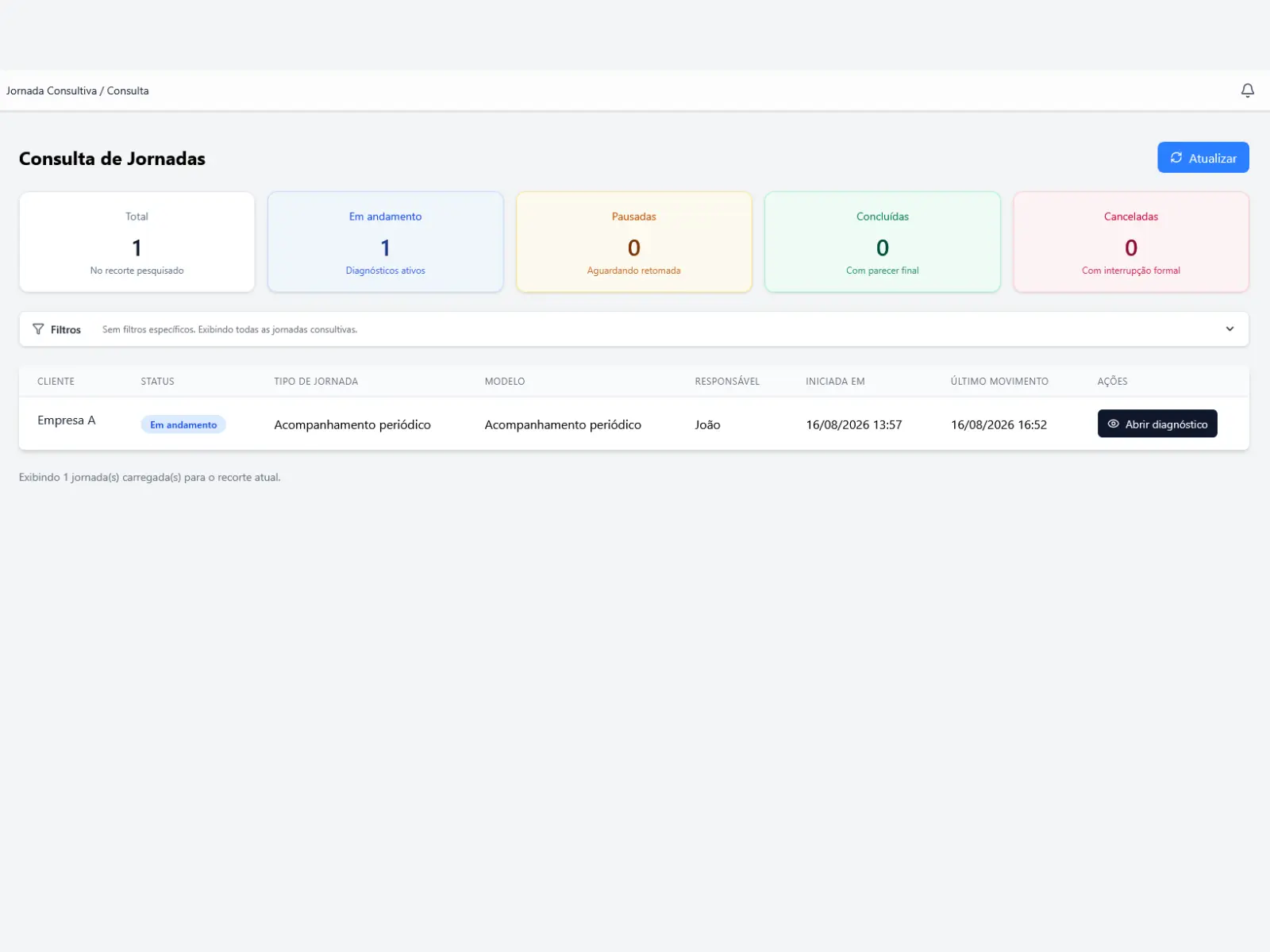Click the MODELO column header
Image resolution: width=1270 pixels, height=952 pixels.
[505, 382]
